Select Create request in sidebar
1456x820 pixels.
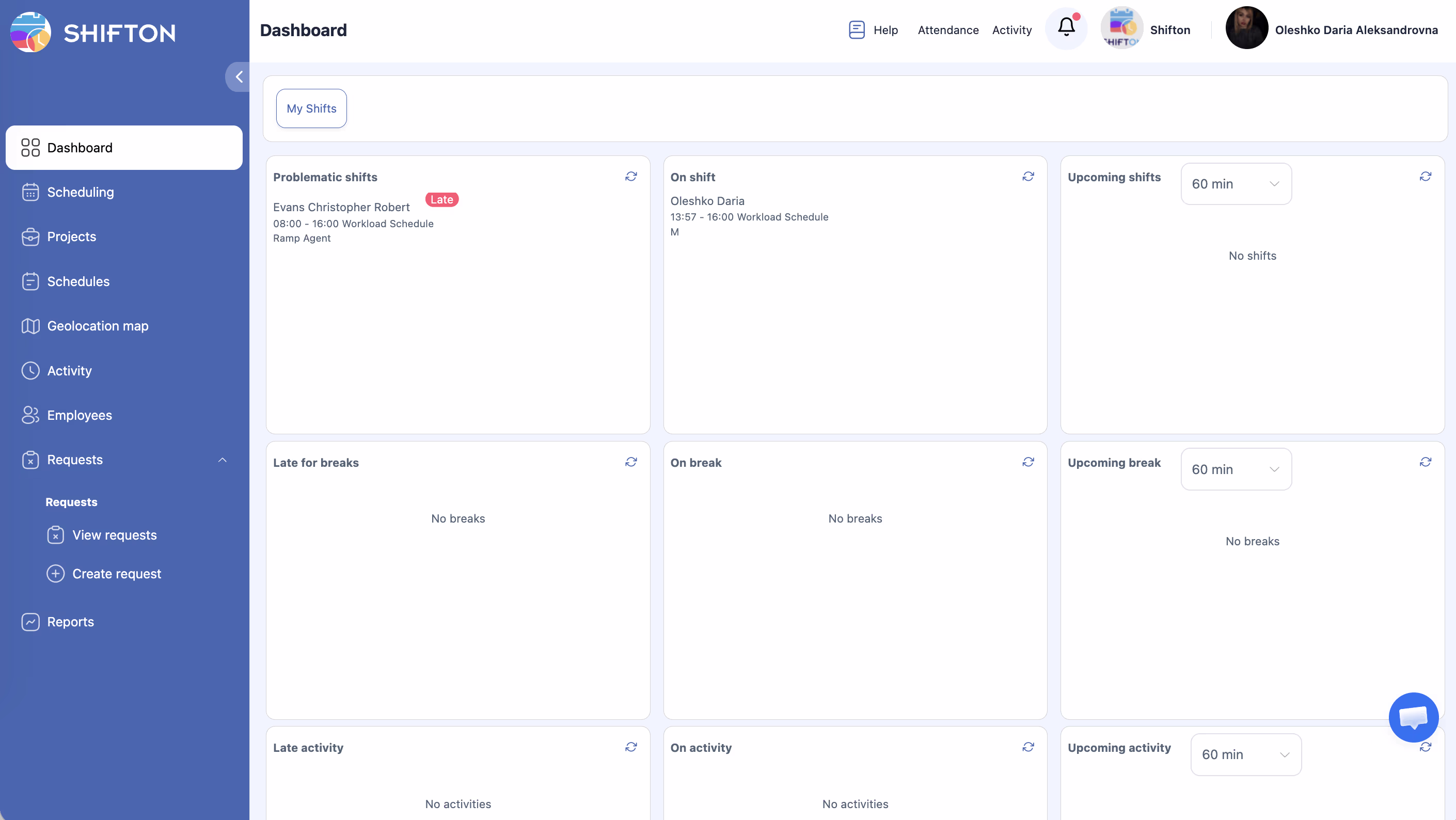tap(117, 574)
